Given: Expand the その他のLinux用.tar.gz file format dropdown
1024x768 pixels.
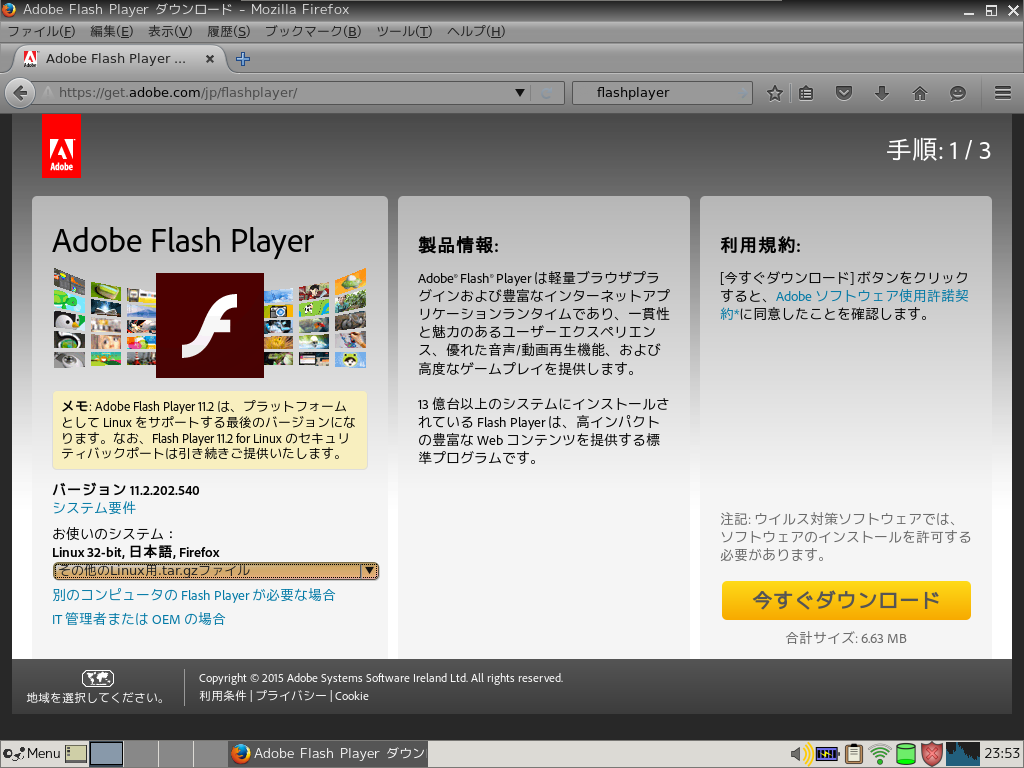Looking at the screenshot, I should [x=216, y=571].
